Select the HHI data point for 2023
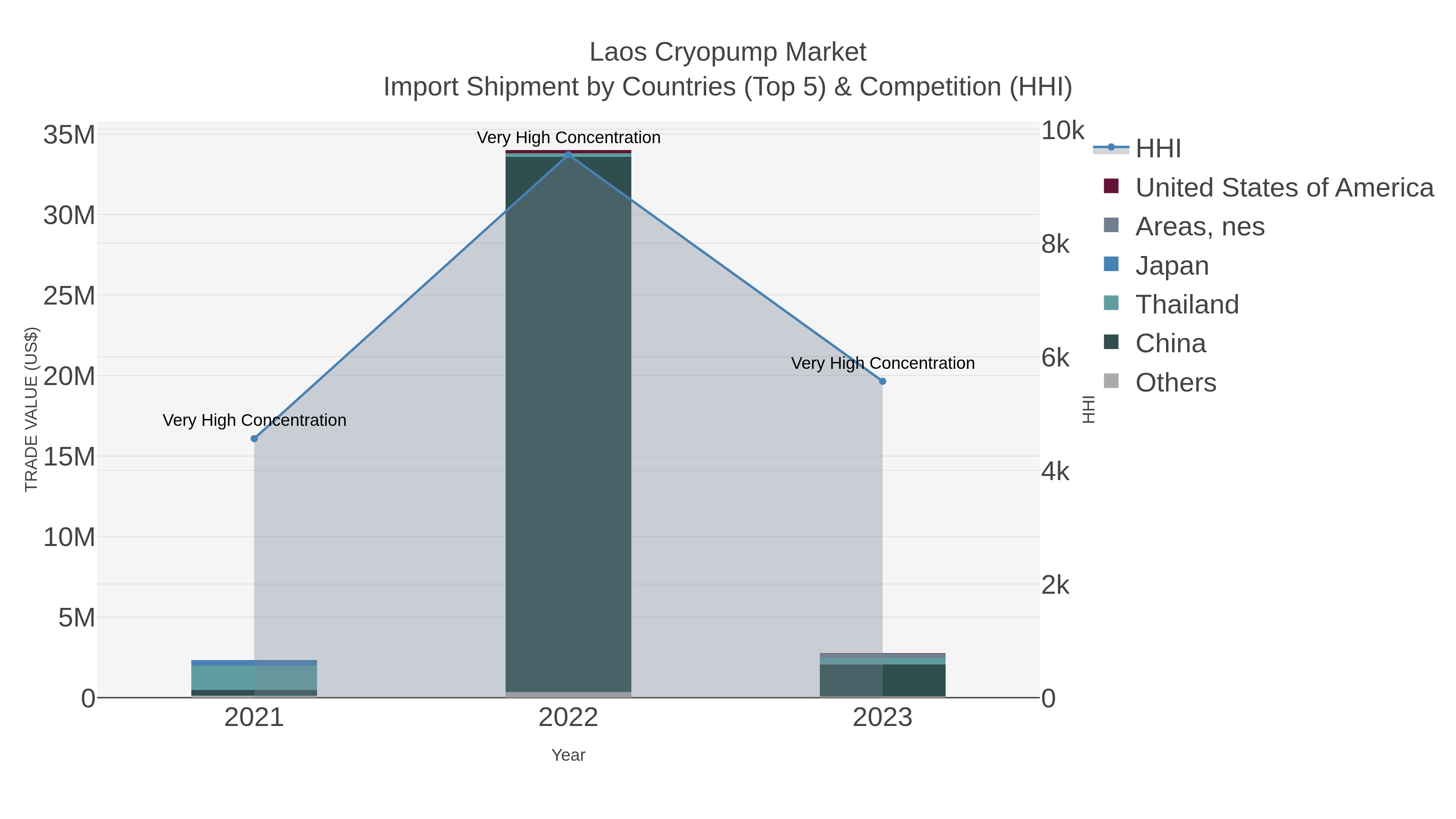The width and height of the screenshot is (1456, 819). point(882,381)
